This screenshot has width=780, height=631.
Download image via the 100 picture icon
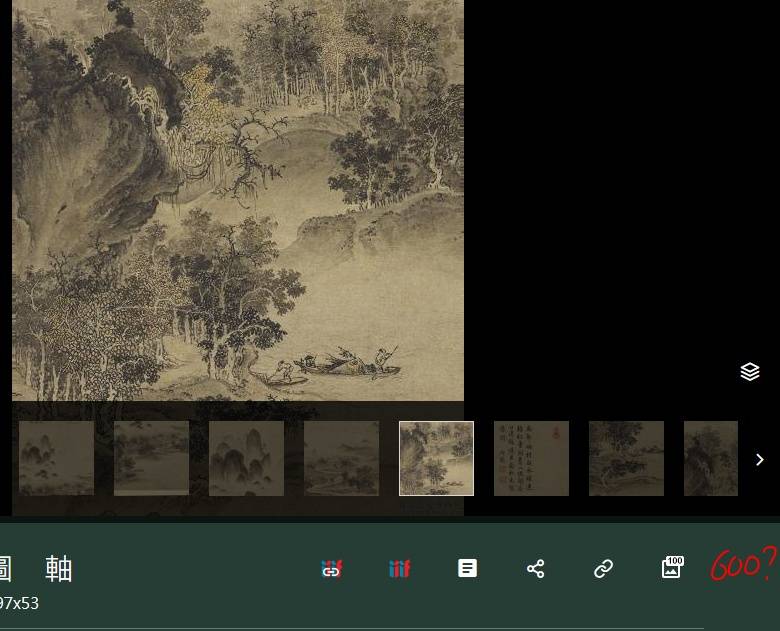(672, 567)
